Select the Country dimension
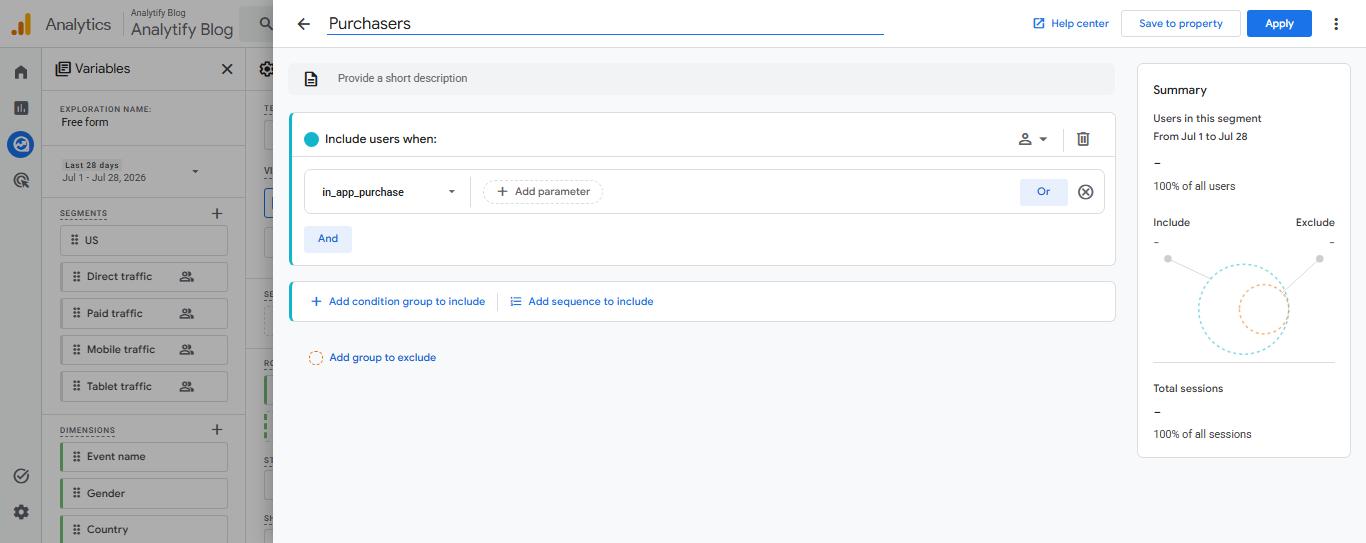1366x543 pixels. (x=144, y=529)
